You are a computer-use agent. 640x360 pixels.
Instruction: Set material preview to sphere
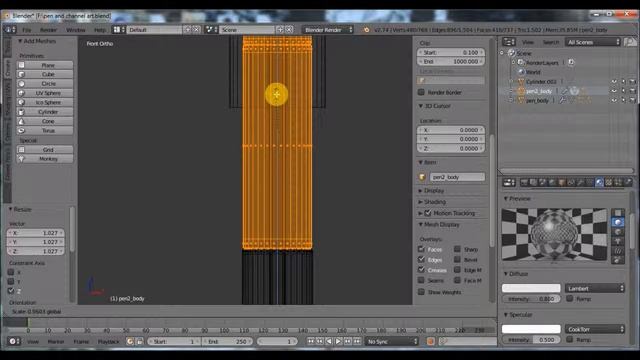point(618,222)
